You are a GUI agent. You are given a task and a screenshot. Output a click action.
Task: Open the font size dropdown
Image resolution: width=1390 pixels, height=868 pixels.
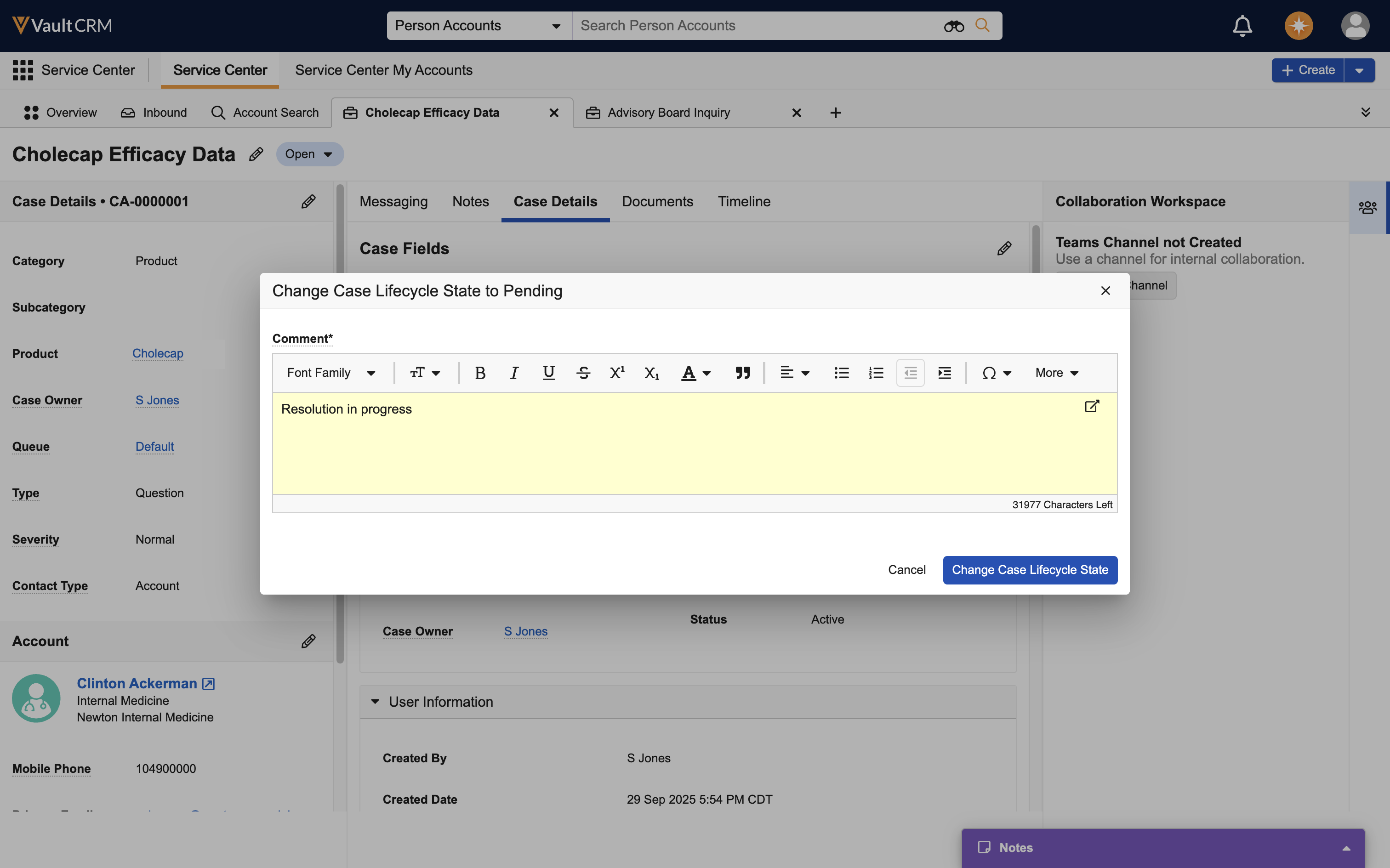point(425,373)
